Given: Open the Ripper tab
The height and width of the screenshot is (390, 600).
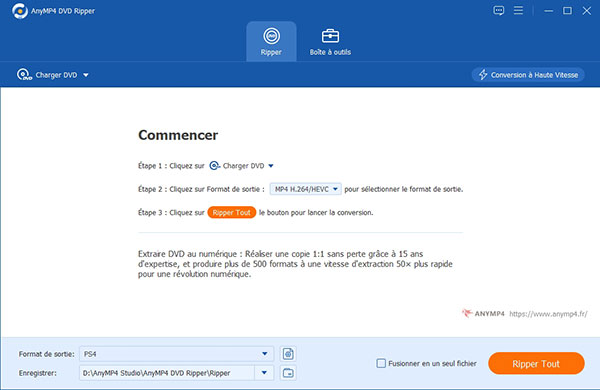Looking at the screenshot, I should (x=271, y=42).
